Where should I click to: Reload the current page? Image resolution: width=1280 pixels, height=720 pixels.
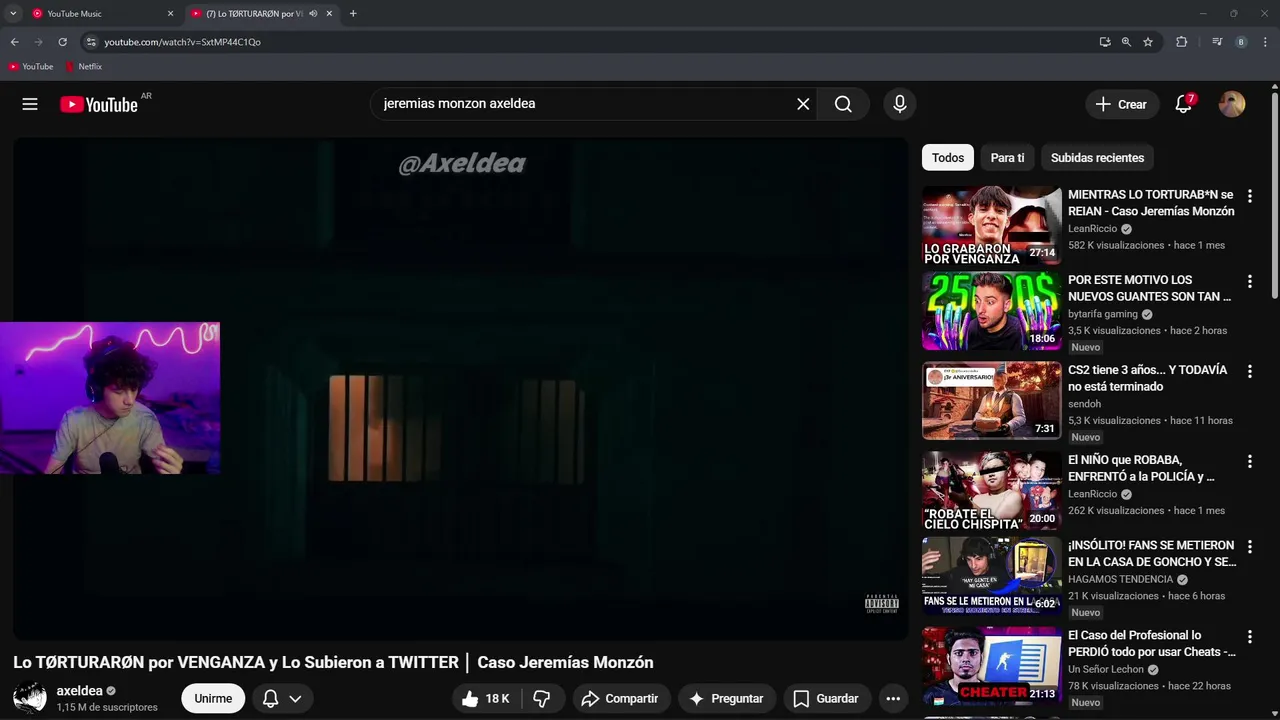pos(62,42)
